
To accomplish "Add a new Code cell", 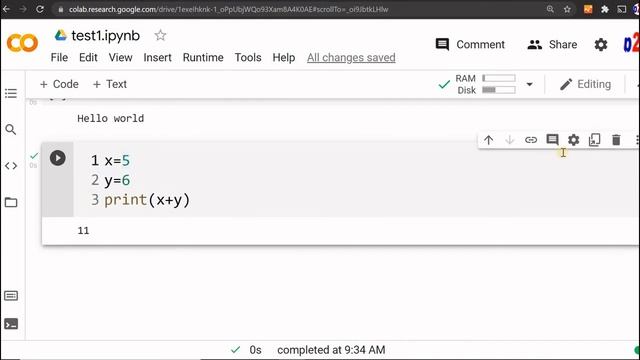I will point(59,84).
